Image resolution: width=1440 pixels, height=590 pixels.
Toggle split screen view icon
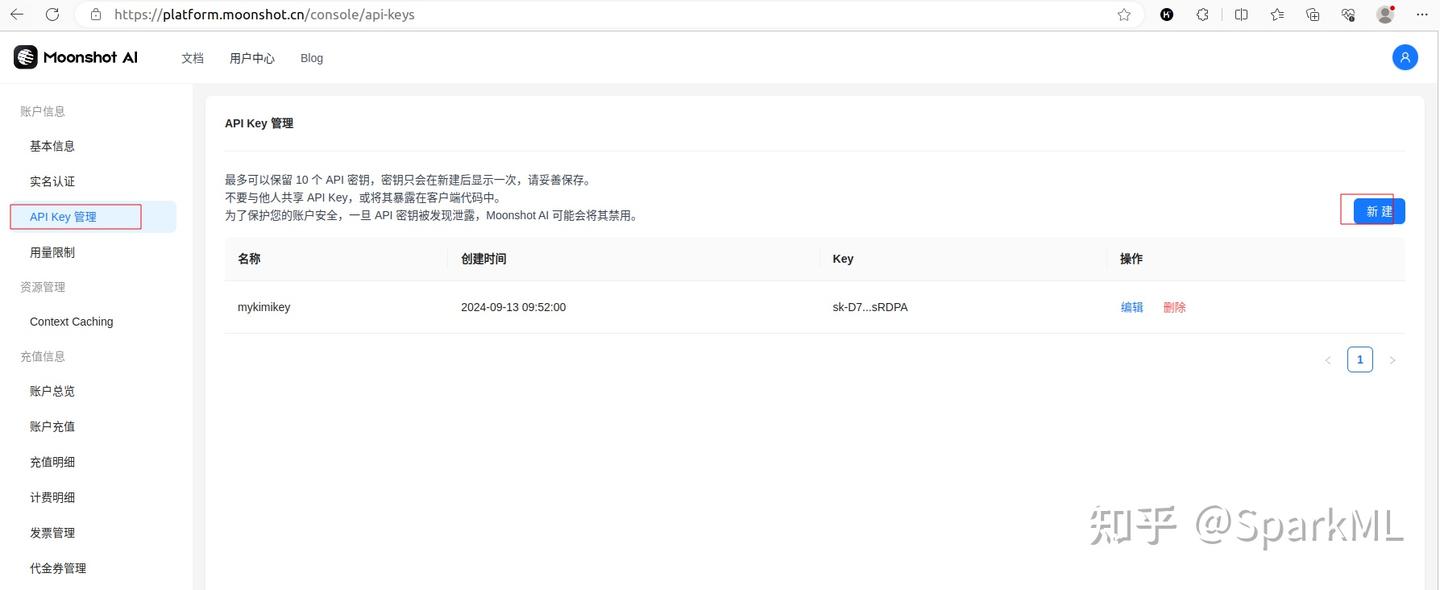point(1241,15)
